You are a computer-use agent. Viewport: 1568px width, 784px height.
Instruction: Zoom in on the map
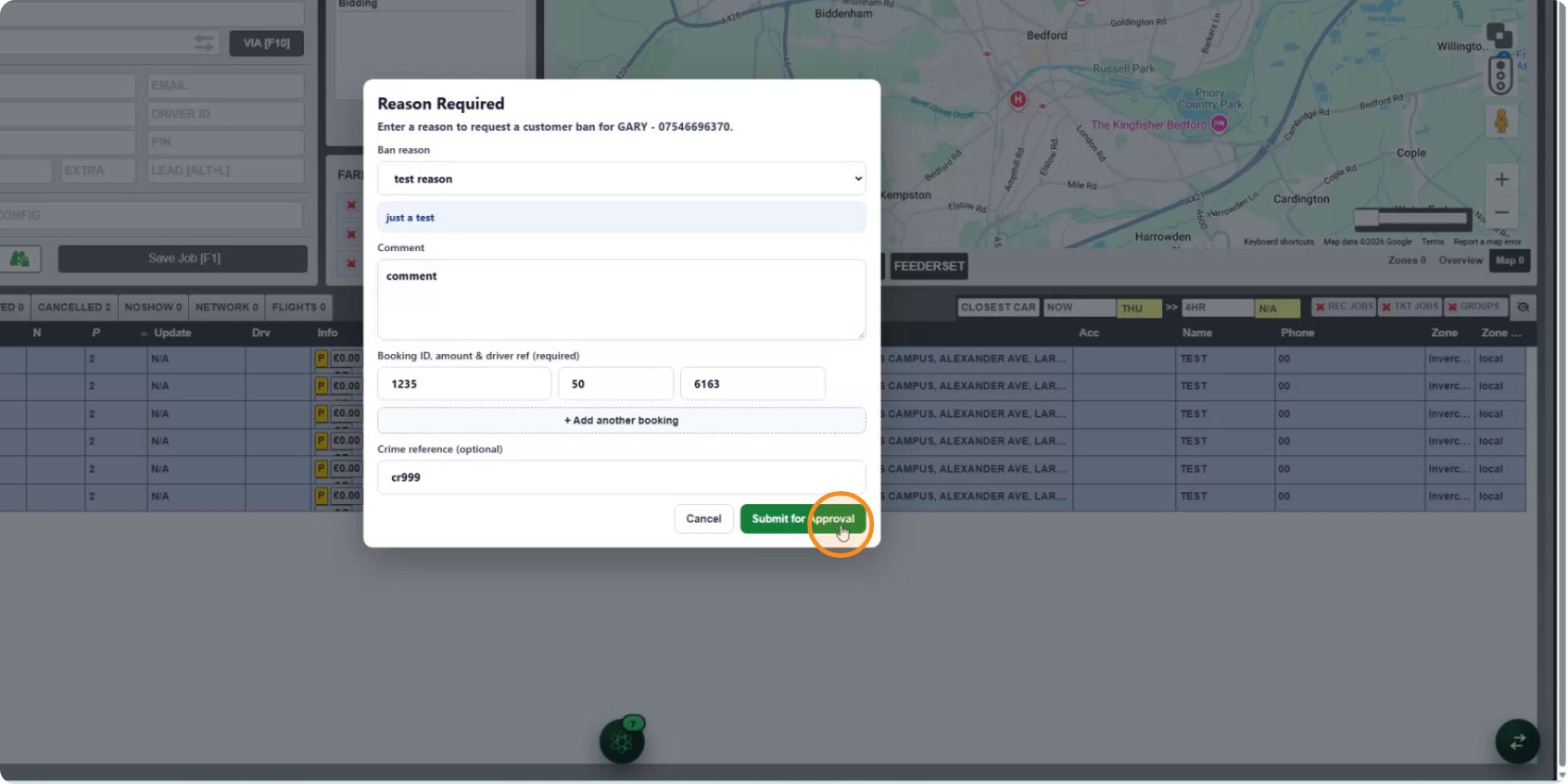(x=1502, y=180)
